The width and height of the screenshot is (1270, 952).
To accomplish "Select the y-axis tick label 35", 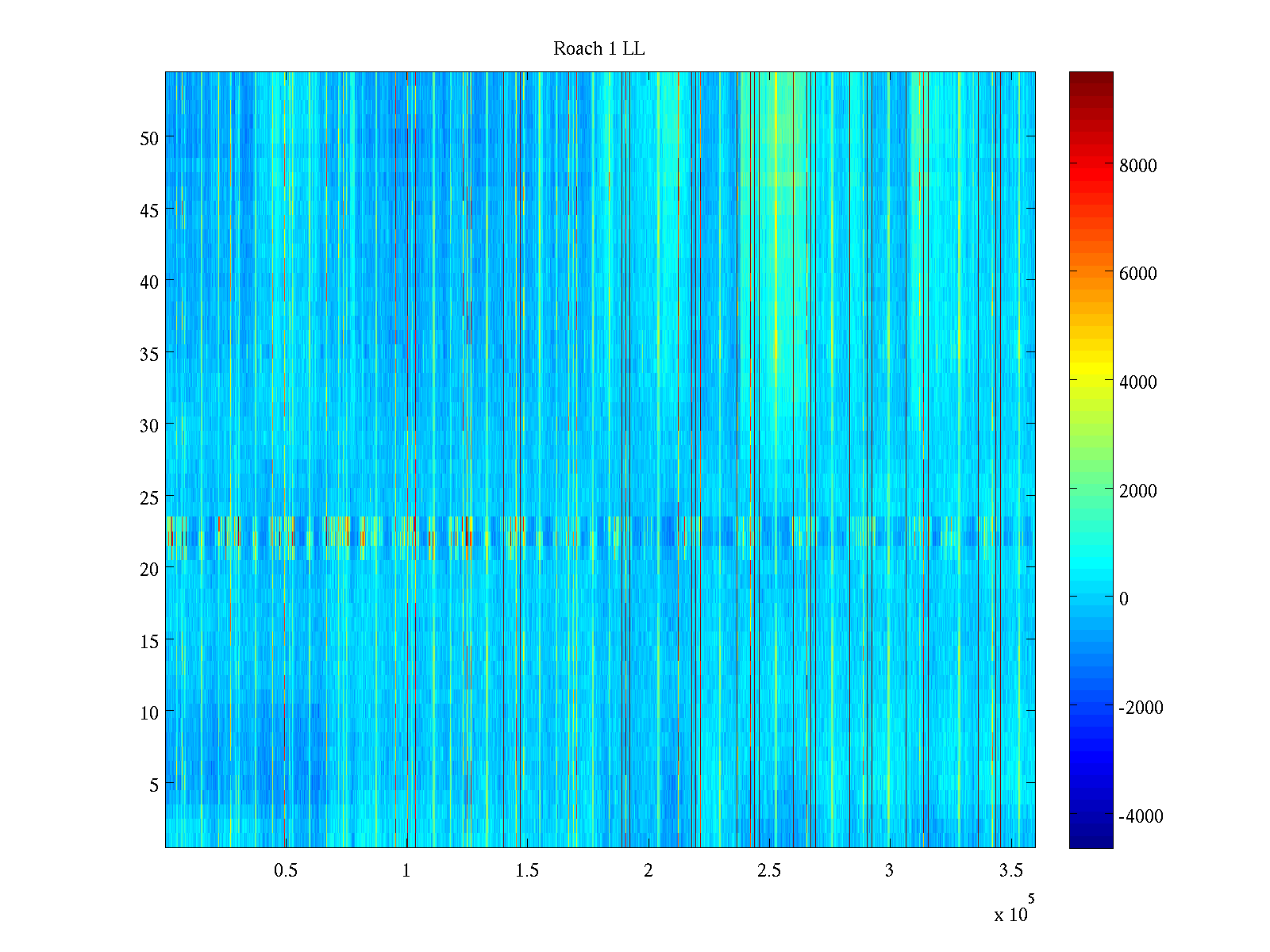I will (149, 354).
